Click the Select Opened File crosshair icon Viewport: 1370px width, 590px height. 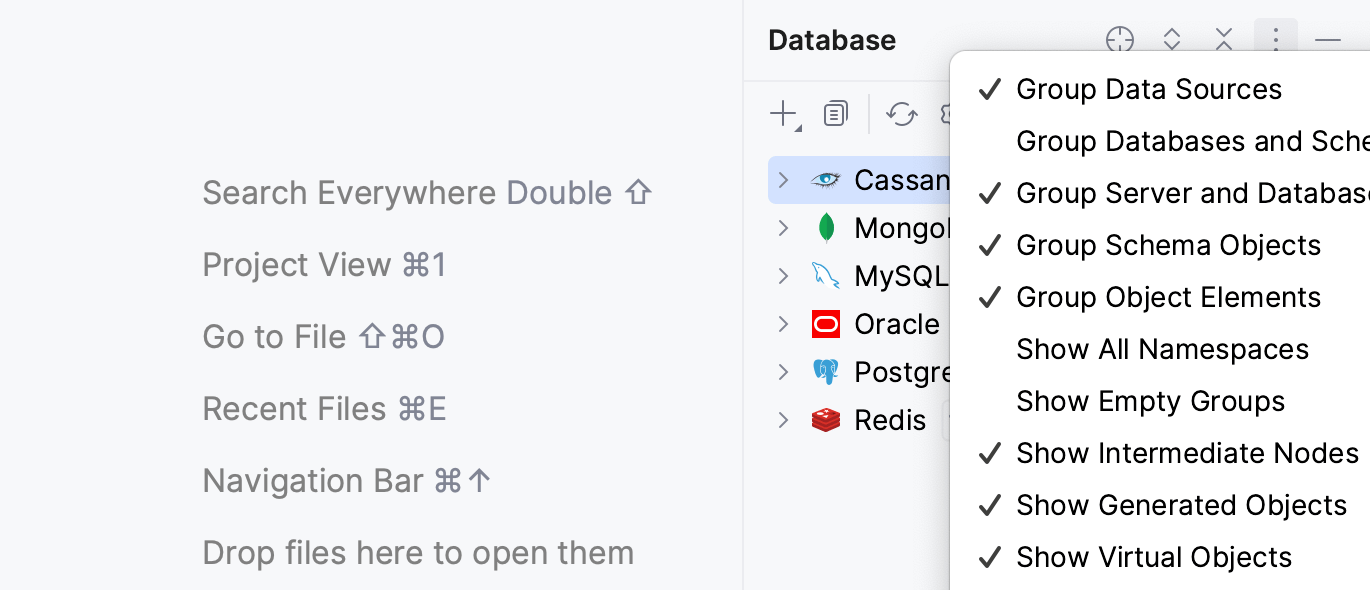[1120, 40]
